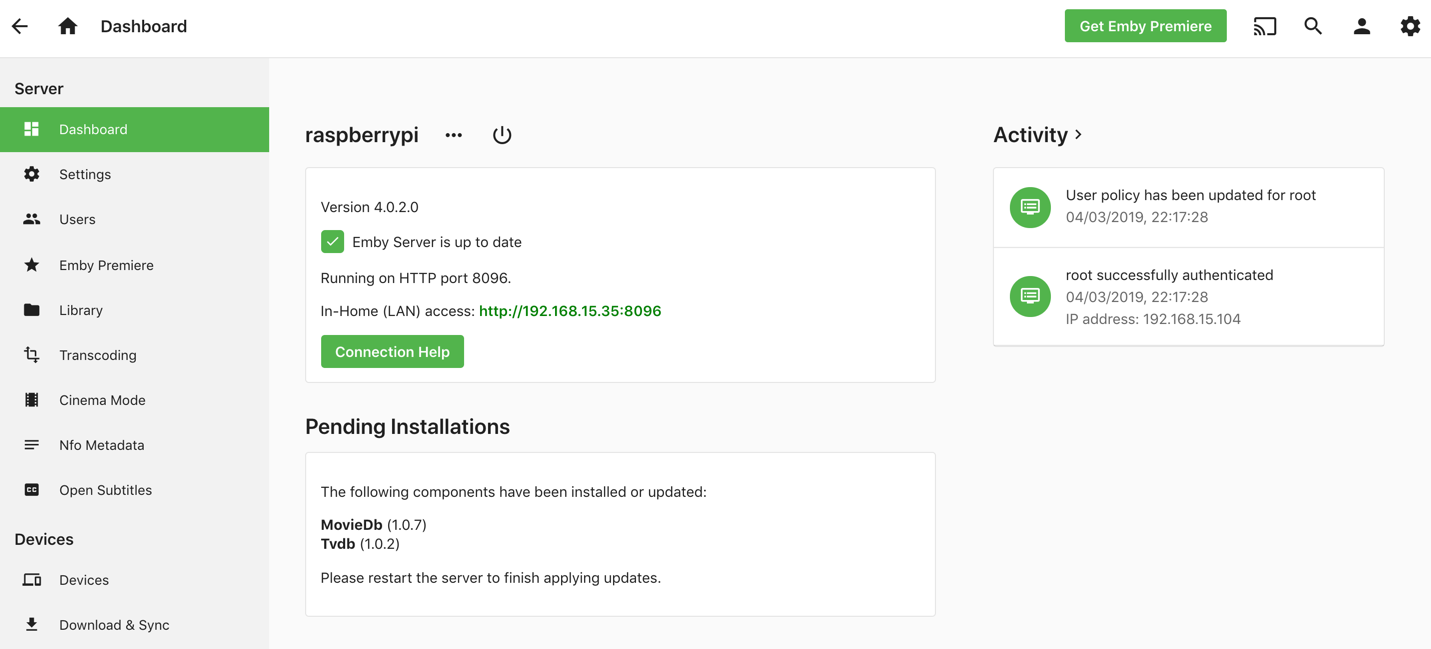The height and width of the screenshot is (649, 1431).
Task: Select Transcoding from sidebar
Action: coord(97,355)
